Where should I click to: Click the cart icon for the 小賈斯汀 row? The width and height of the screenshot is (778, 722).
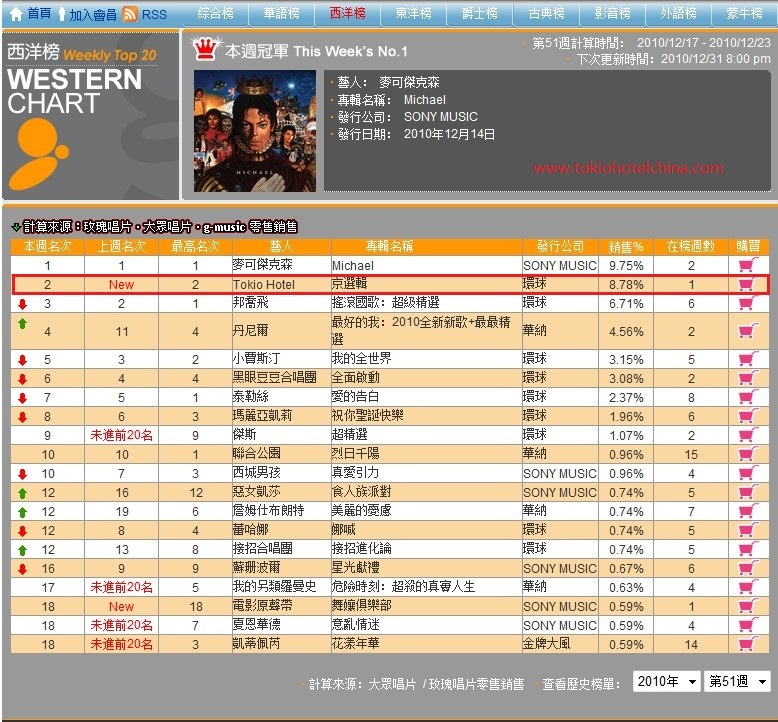(x=748, y=359)
